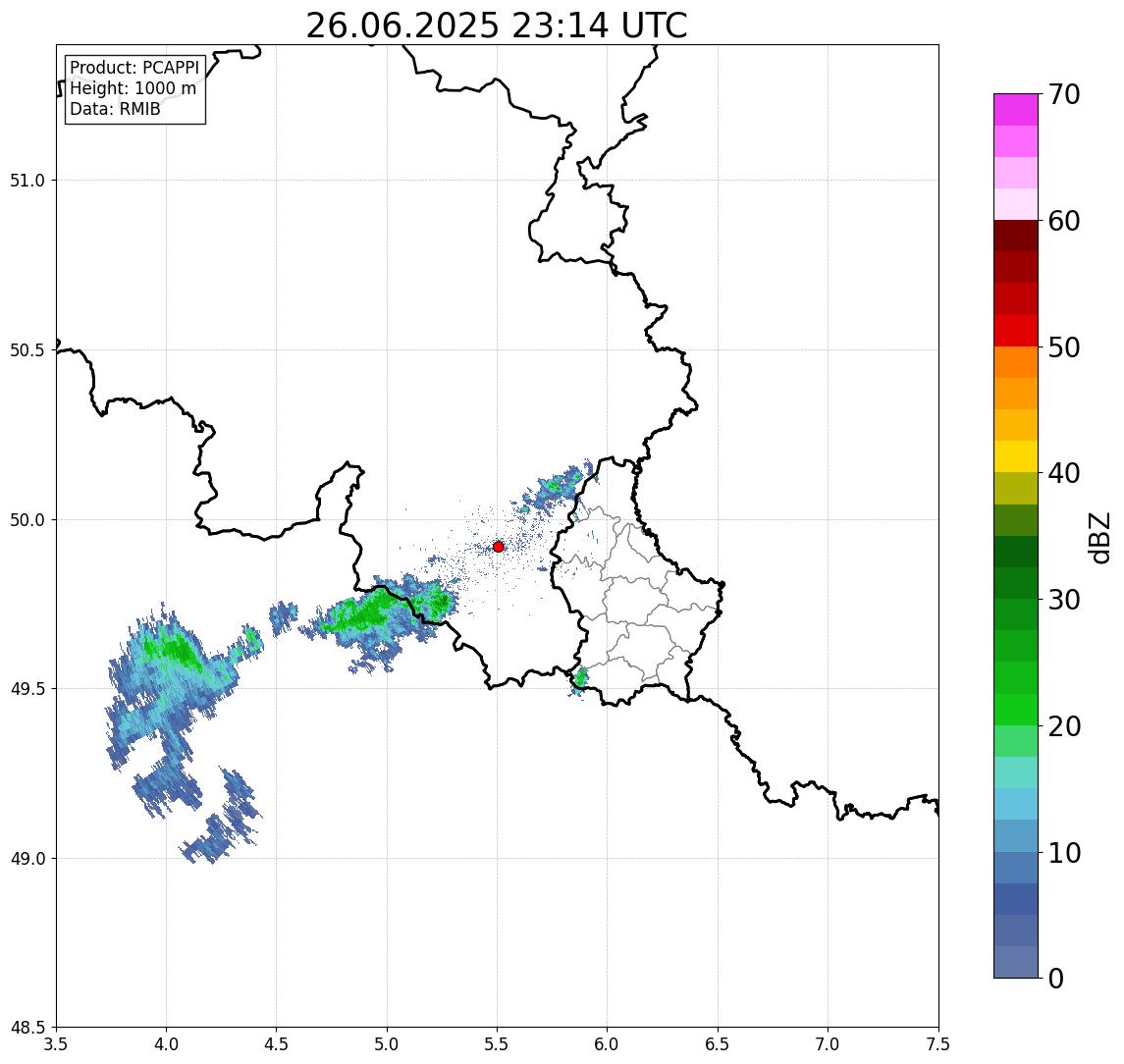
Task: Click longitude tick label "3.5"
Action: pos(56,1044)
